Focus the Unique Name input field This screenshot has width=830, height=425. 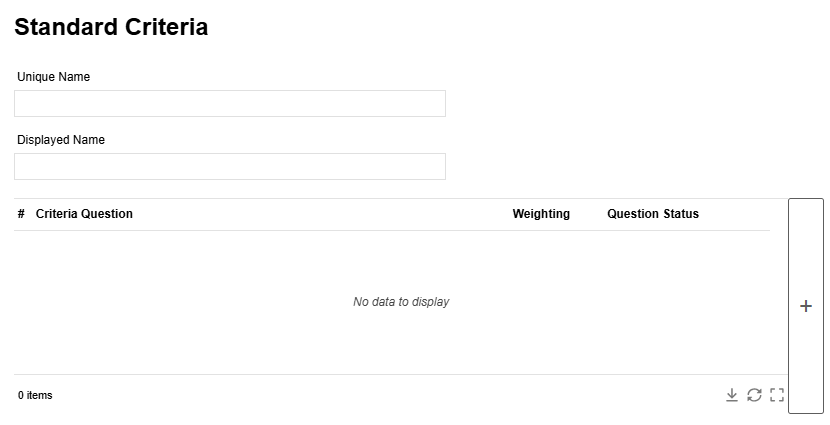click(230, 103)
